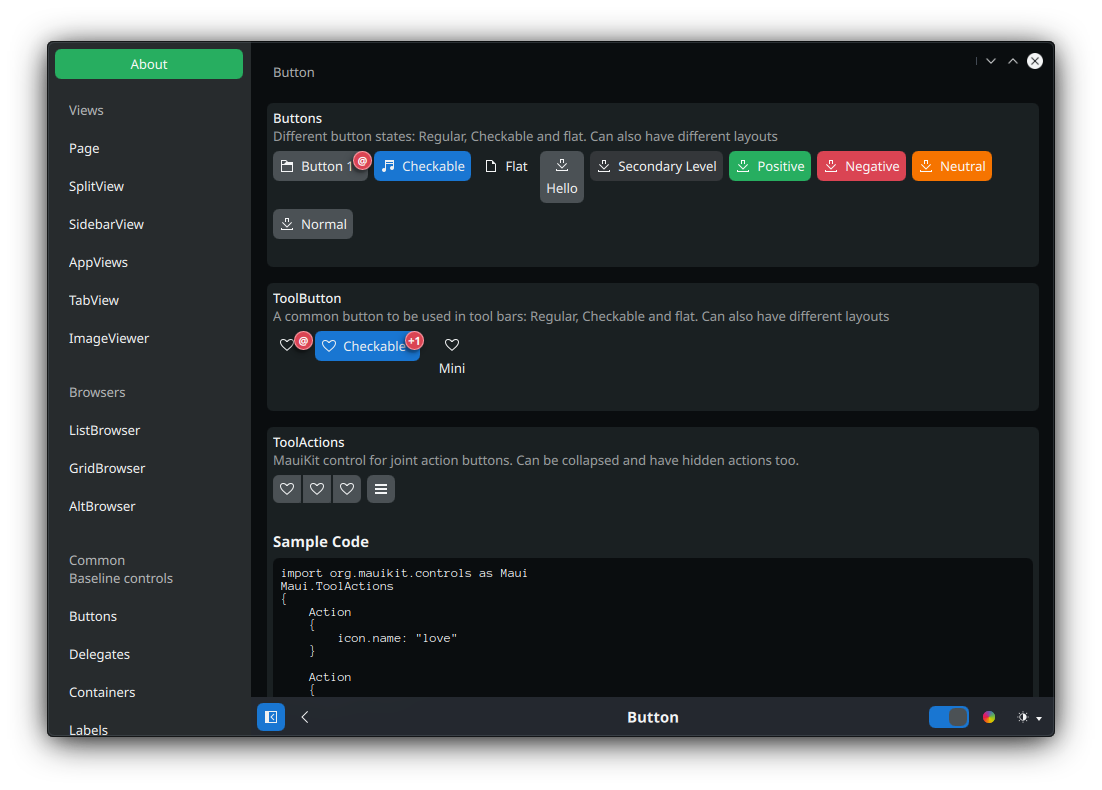Click the Sample Code text area
Viewport: 1102px width, 790px height.
click(x=653, y=628)
